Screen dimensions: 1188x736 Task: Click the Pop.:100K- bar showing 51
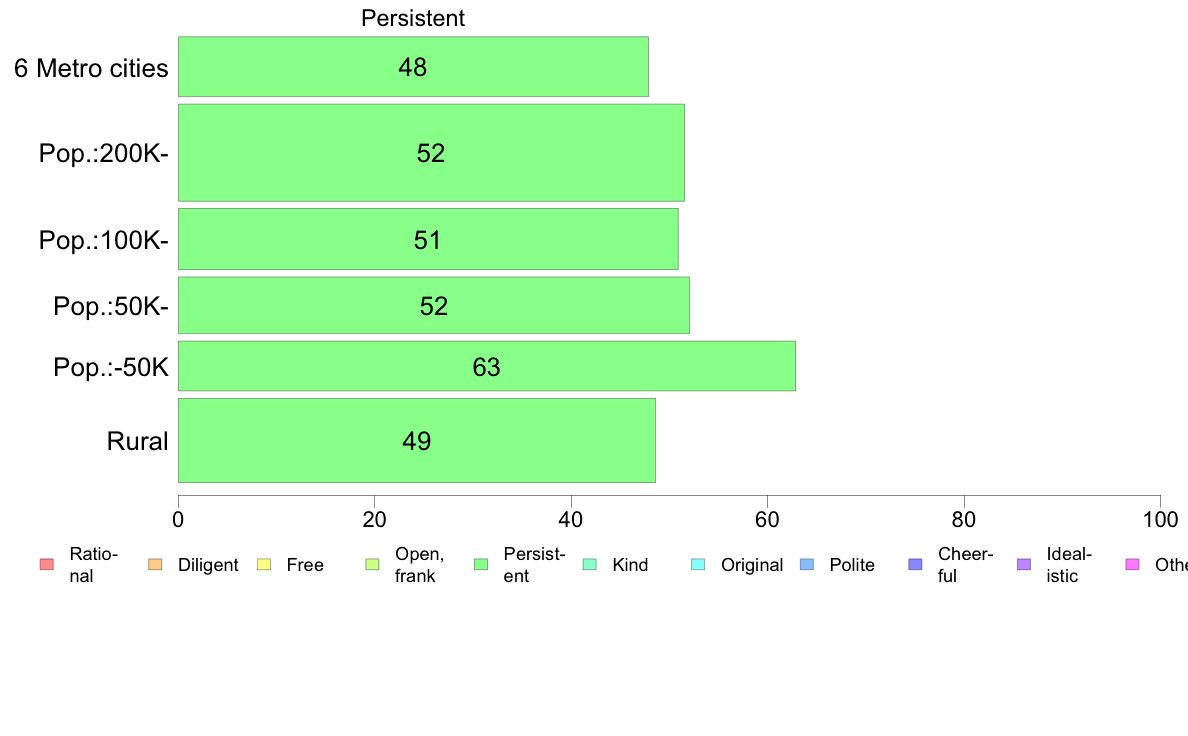(x=428, y=239)
